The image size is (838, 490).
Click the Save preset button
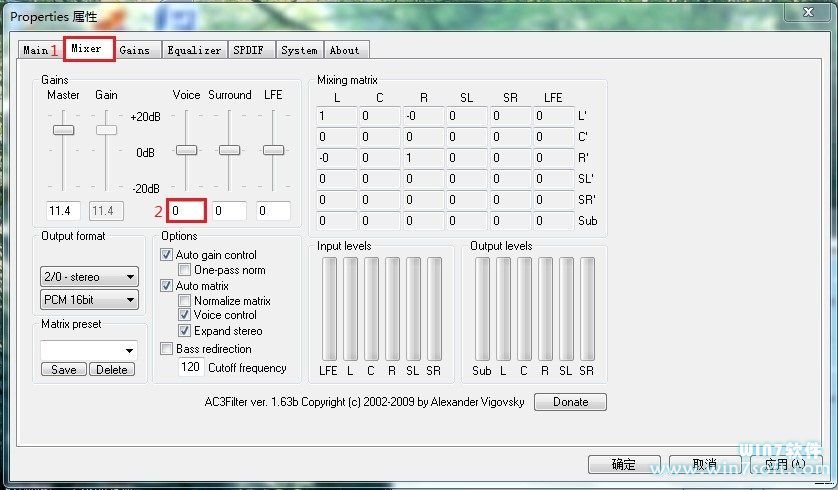coord(64,370)
